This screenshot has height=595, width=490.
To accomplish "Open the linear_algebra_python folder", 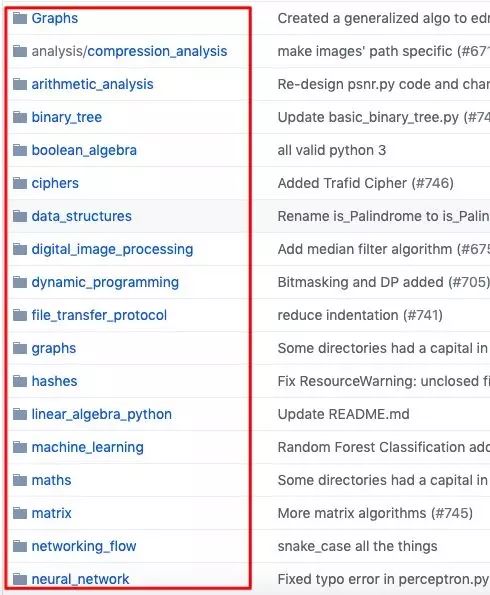I will [x=101, y=414].
